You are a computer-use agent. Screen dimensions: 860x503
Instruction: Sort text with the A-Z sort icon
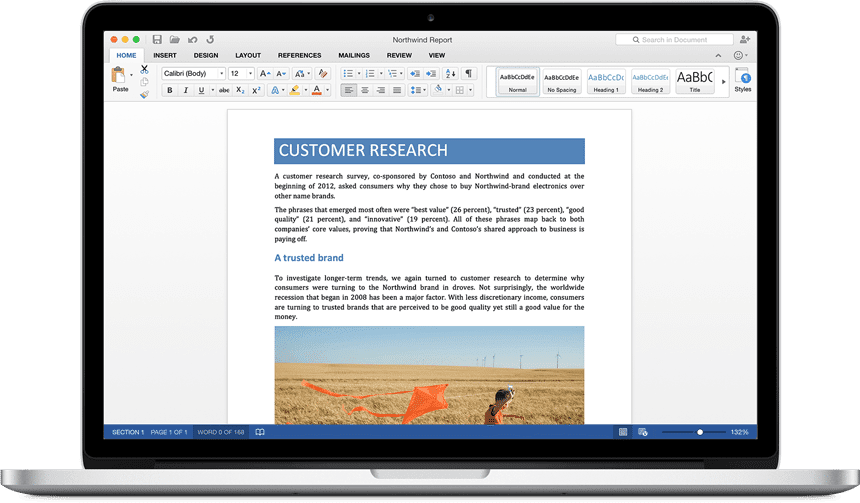click(450, 73)
